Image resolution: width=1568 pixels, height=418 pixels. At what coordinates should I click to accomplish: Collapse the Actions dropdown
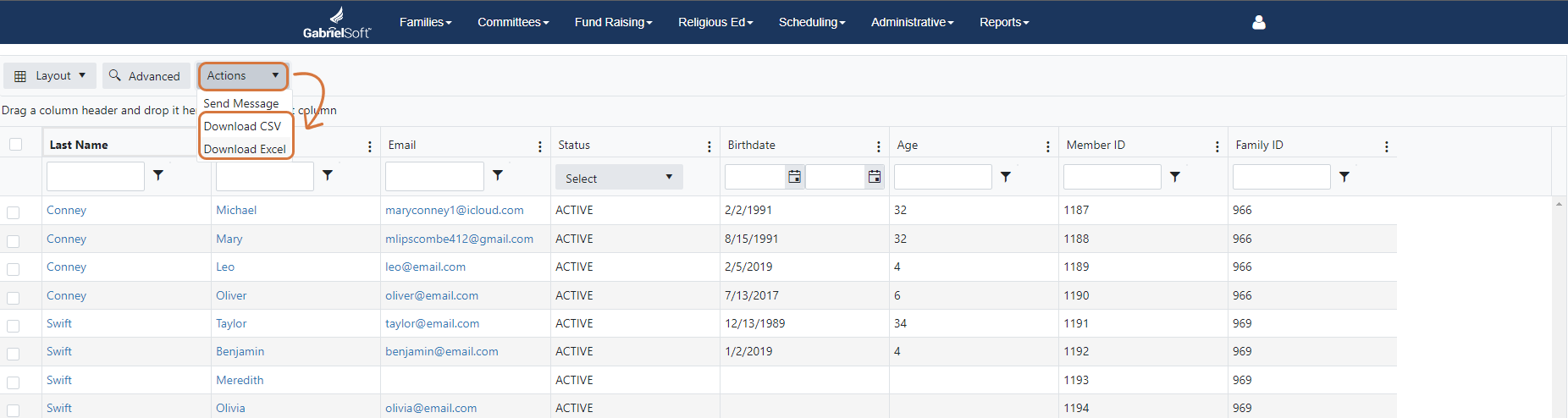click(243, 75)
